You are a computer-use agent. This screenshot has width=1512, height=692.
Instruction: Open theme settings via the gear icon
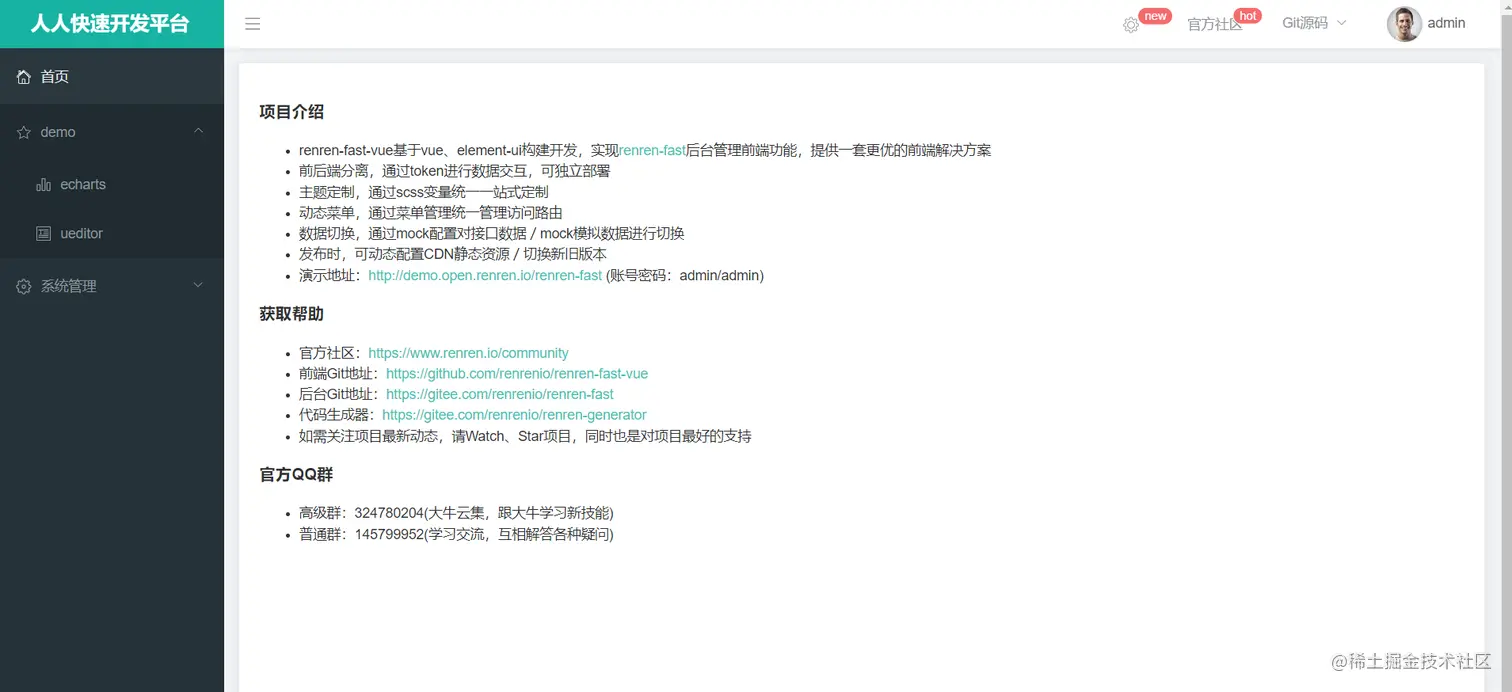click(x=1131, y=23)
